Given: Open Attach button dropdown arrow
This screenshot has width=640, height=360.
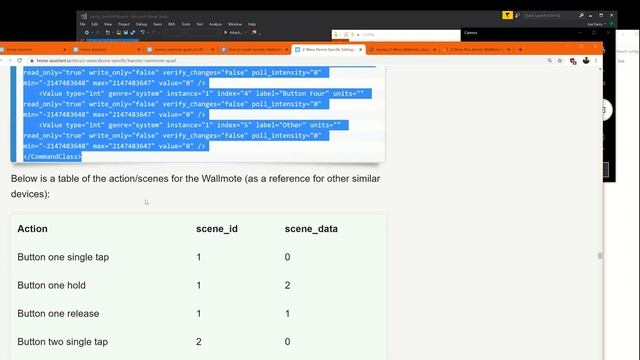Looking at the screenshot, I should [246, 32].
